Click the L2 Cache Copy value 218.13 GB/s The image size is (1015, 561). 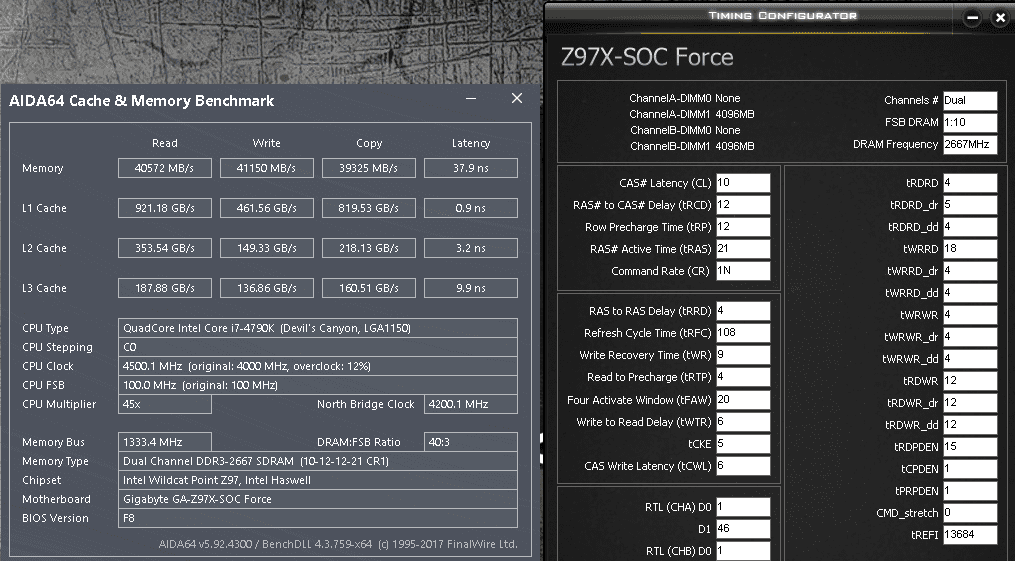coord(368,248)
